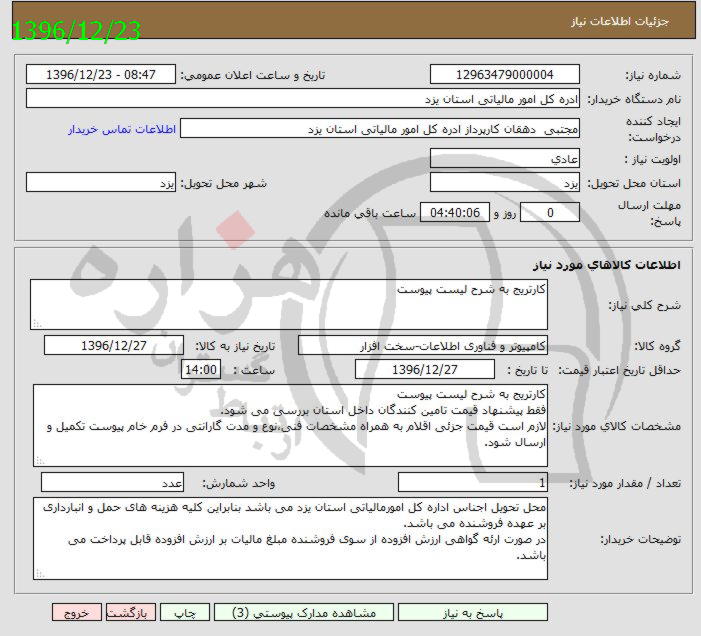The height and width of the screenshot is (636, 701).
Task: Click the مهلت ارسال پاسخ label
Action: (650, 213)
